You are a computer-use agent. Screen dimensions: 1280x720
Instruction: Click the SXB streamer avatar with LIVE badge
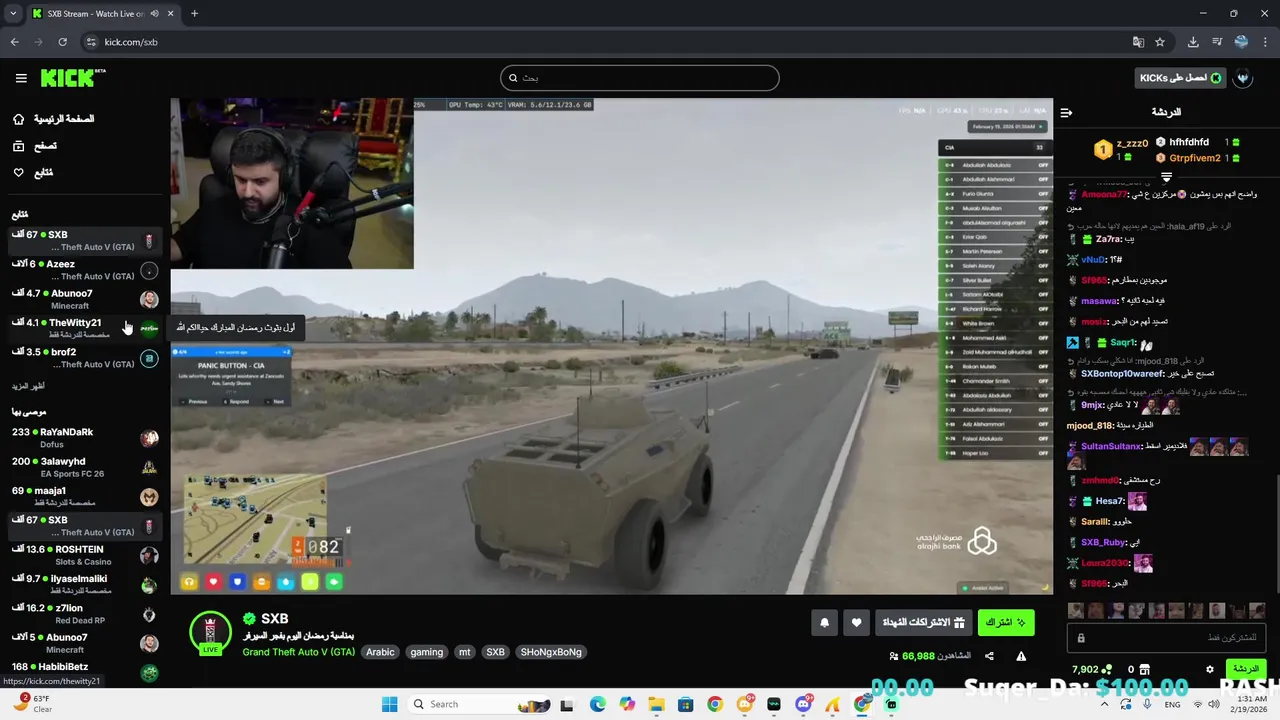tap(210, 634)
